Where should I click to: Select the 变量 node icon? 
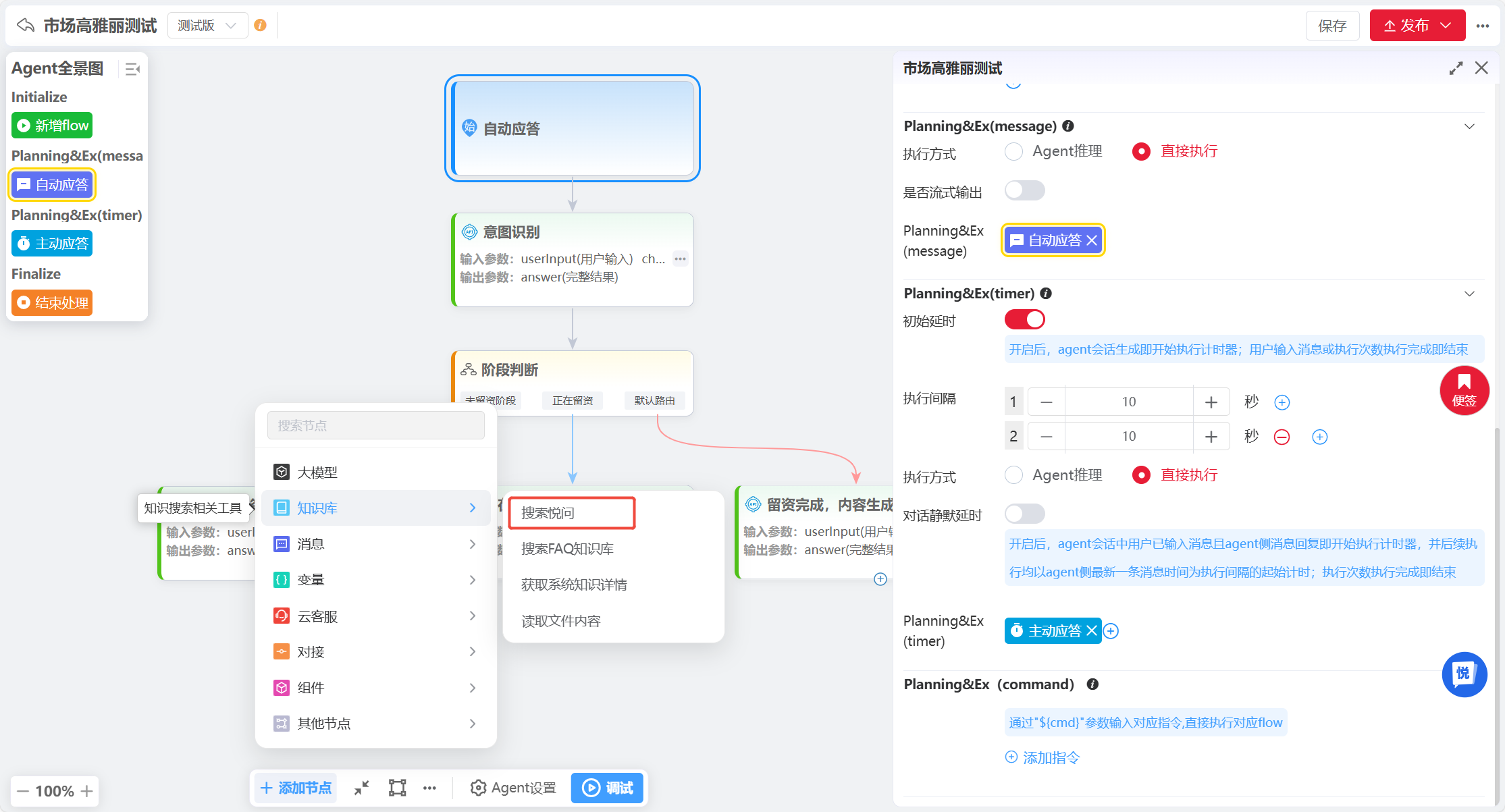pyautogui.click(x=282, y=579)
